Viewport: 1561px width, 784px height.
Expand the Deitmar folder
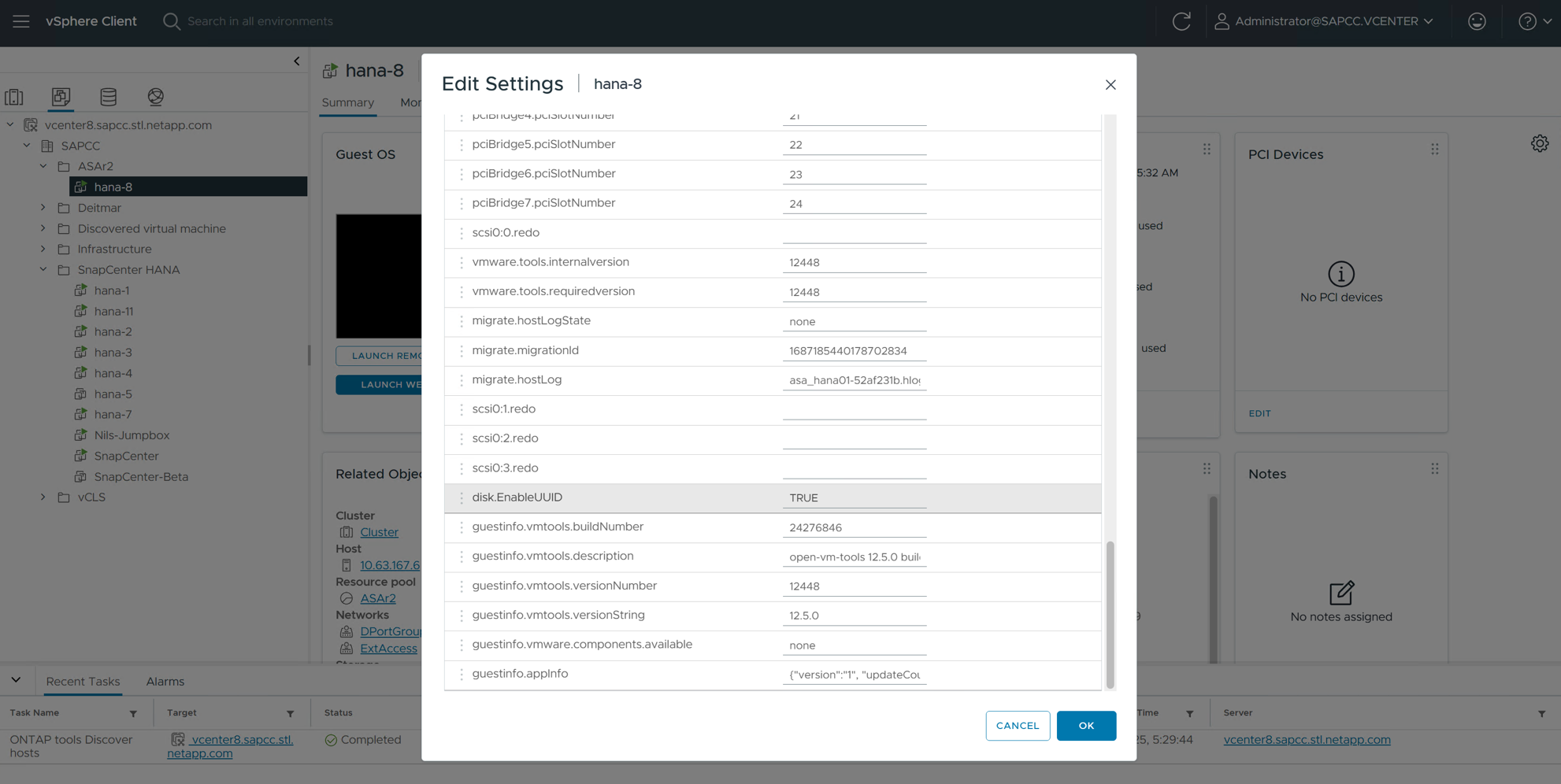pos(43,208)
